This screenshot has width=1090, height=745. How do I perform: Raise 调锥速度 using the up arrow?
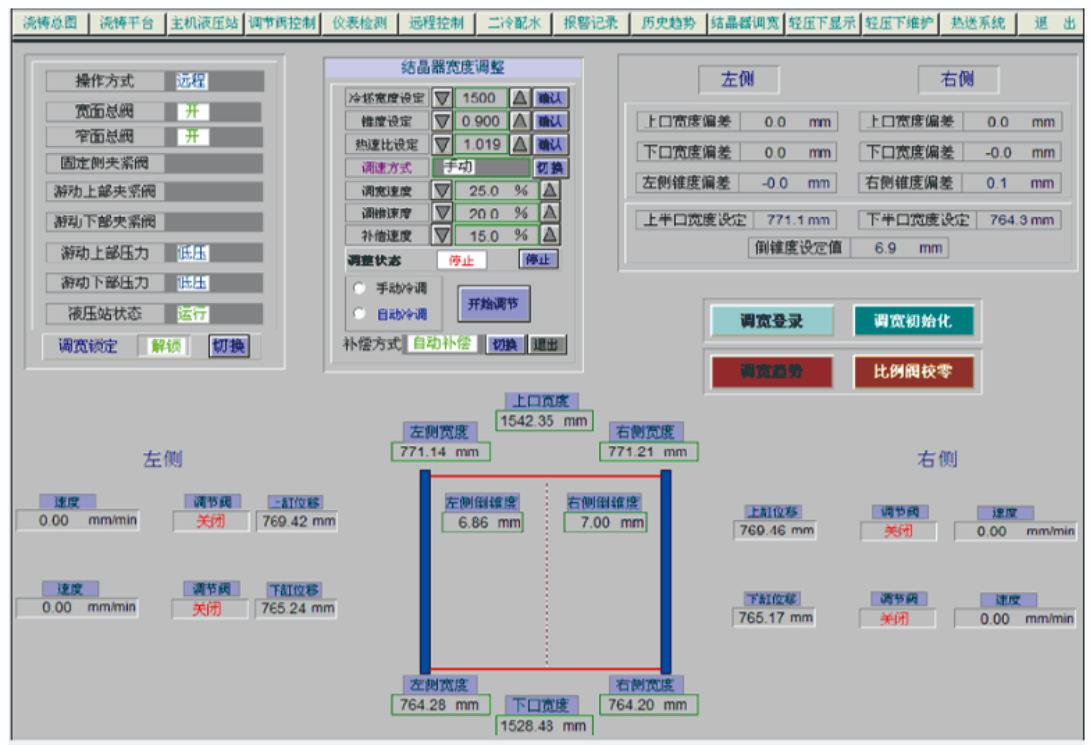coord(550,213)
